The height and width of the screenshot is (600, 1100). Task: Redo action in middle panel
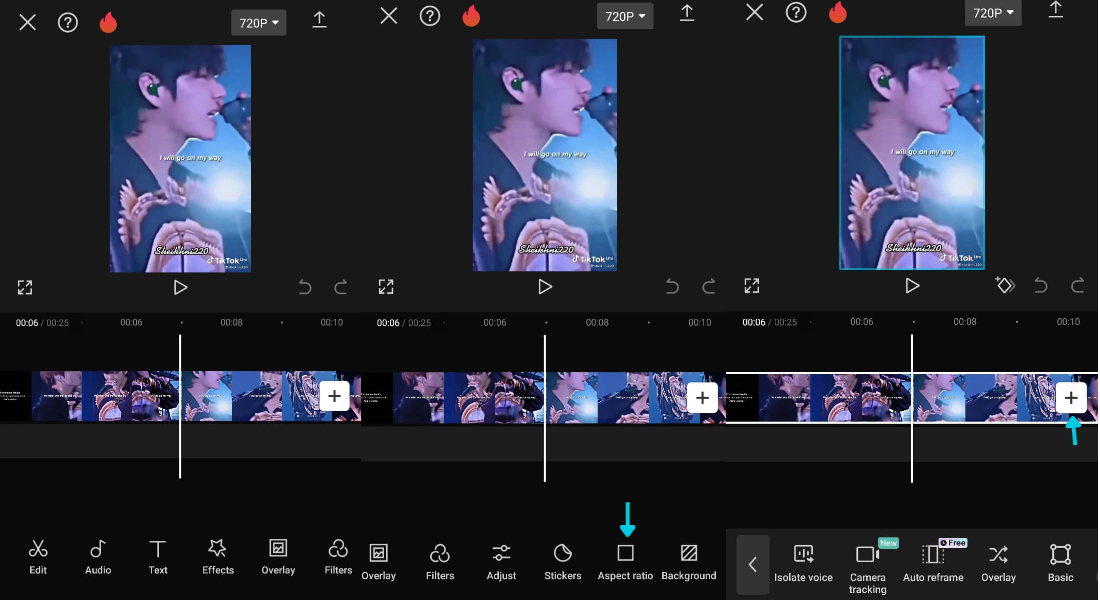pos(709,286)
